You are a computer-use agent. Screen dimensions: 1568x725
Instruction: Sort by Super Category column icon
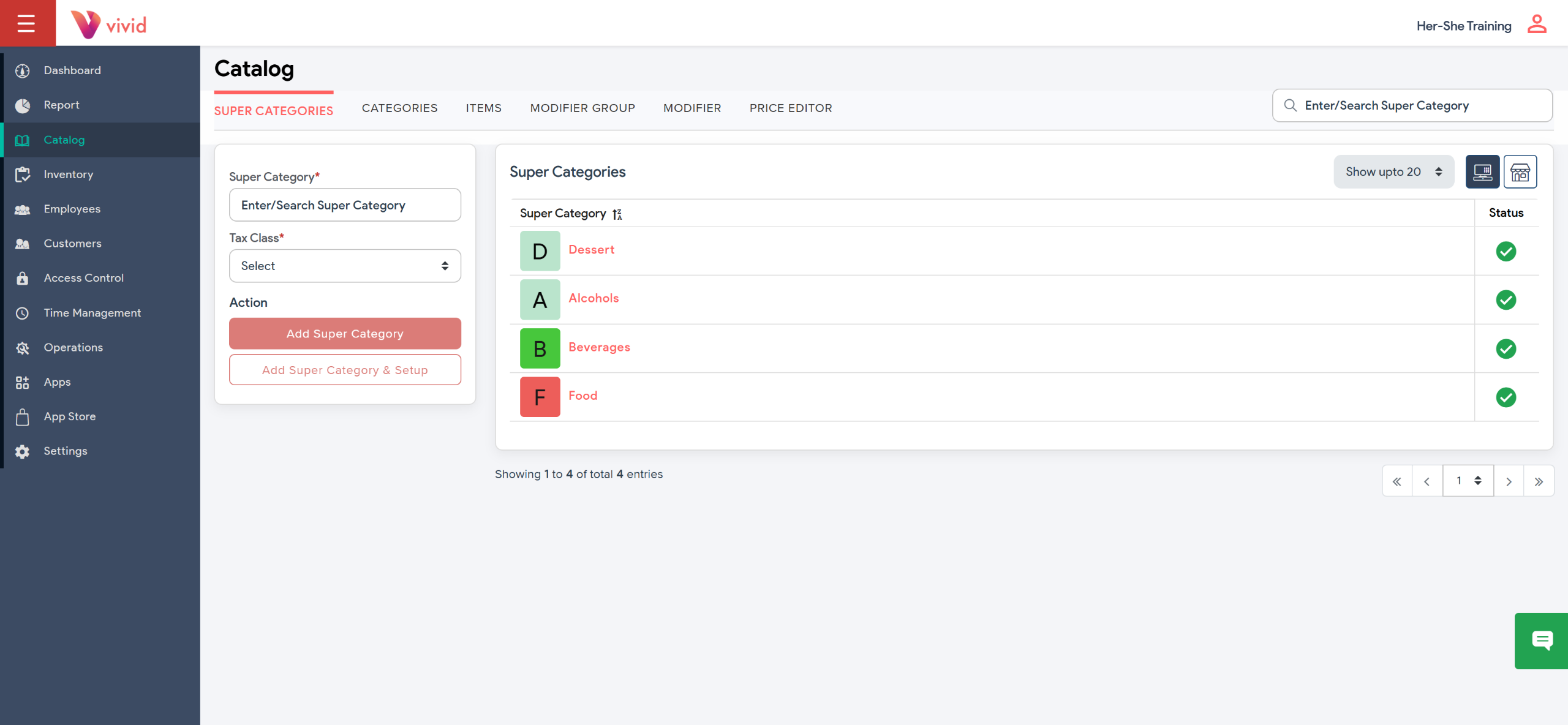[617, 214]
